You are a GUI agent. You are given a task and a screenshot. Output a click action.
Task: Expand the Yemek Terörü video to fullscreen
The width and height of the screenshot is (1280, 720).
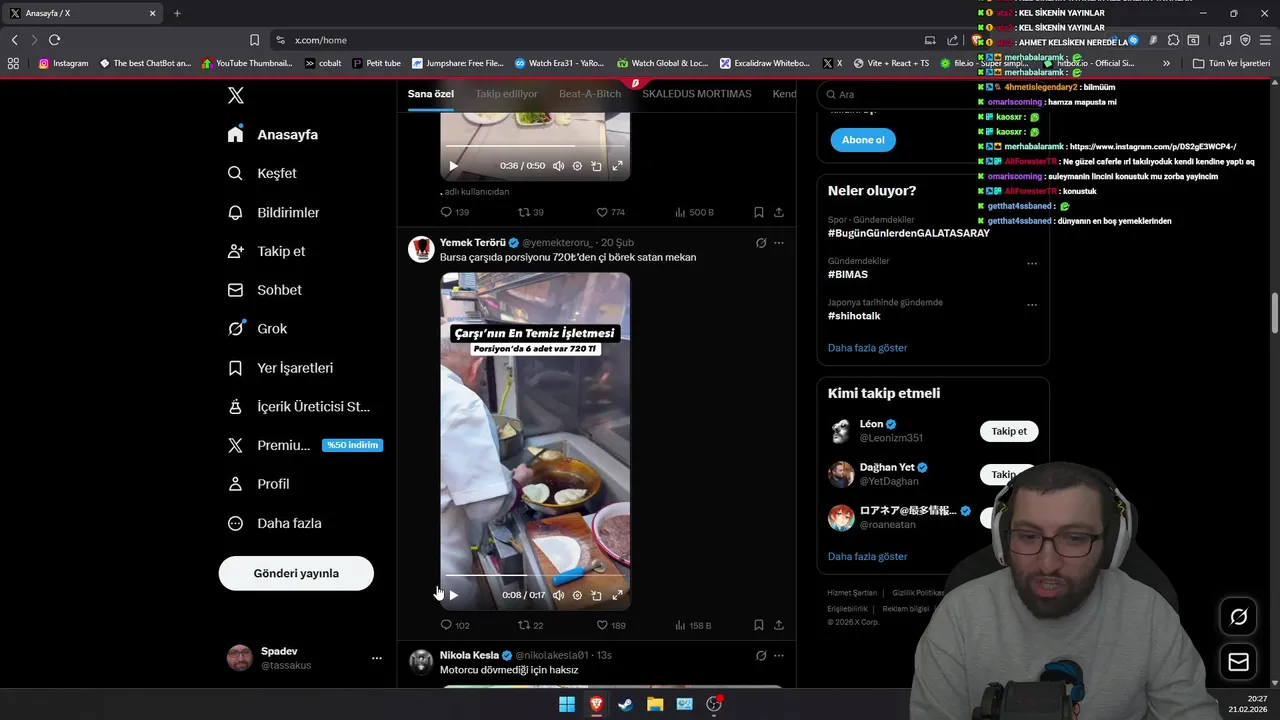coord(617,595)
